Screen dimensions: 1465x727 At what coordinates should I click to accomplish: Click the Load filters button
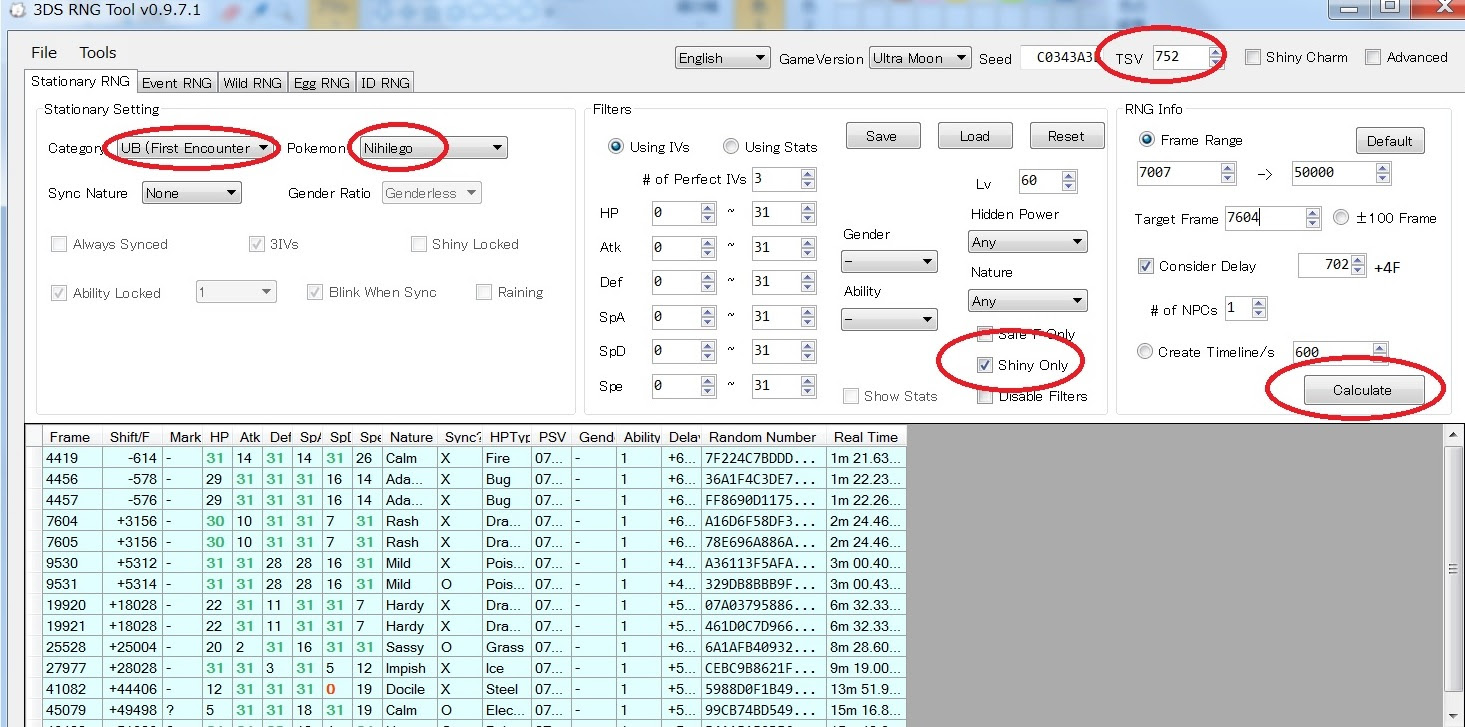point(974,136)
